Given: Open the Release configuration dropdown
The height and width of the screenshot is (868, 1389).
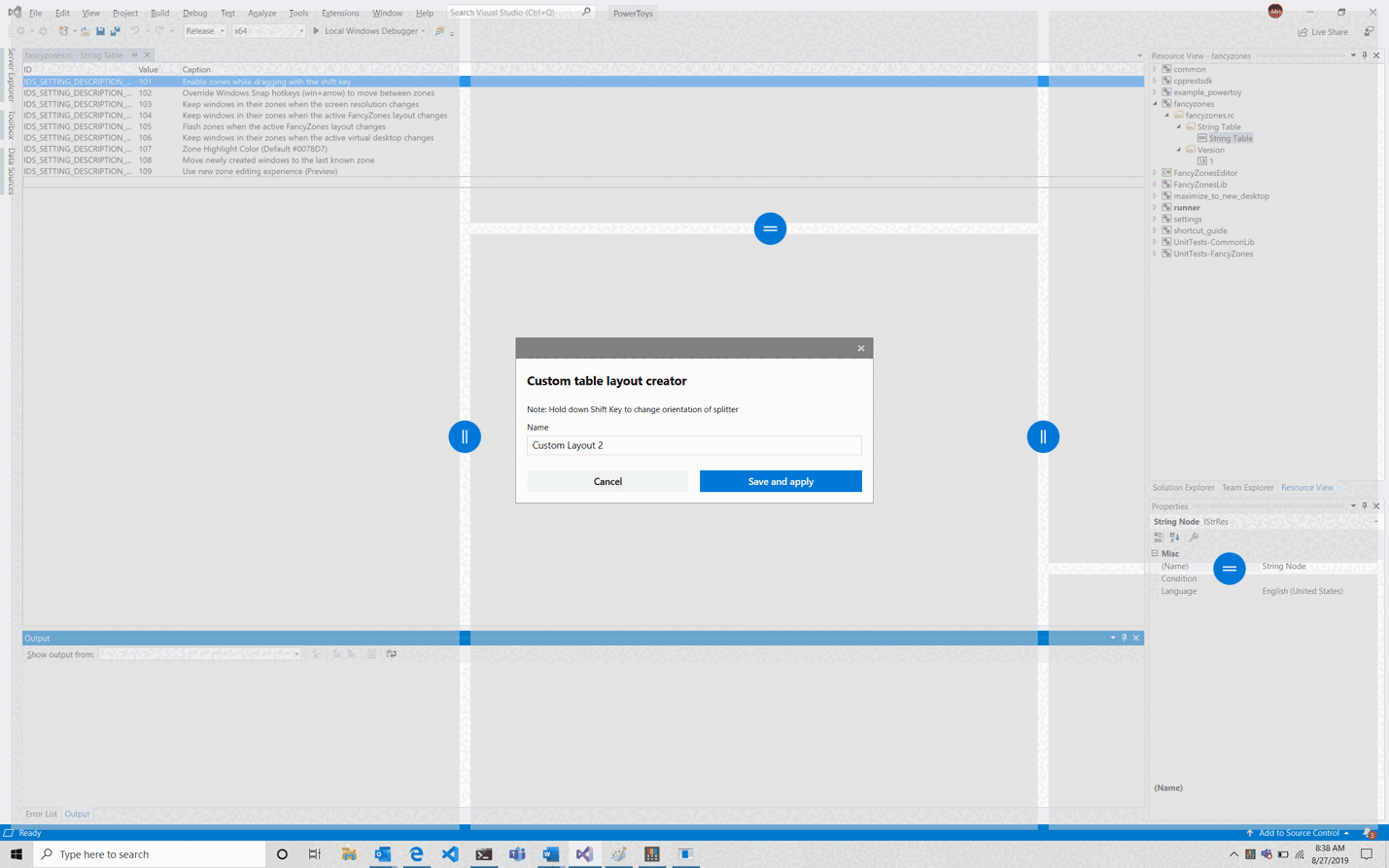Looking at the screenshot, I should [x=222, y=30].
